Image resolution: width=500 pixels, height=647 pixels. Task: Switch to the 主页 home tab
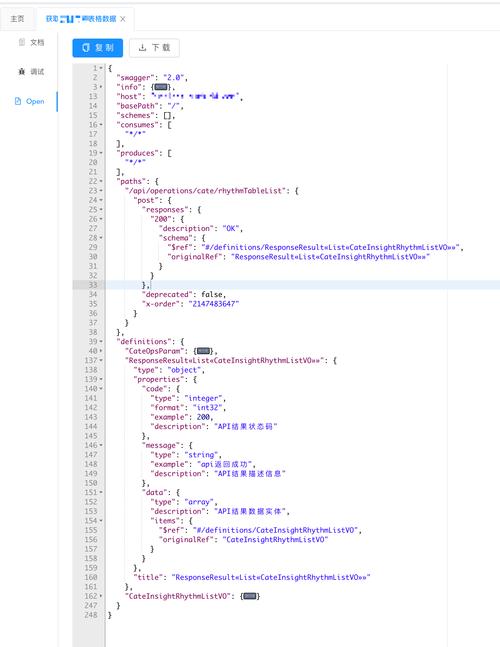click(x=17, y=19)
